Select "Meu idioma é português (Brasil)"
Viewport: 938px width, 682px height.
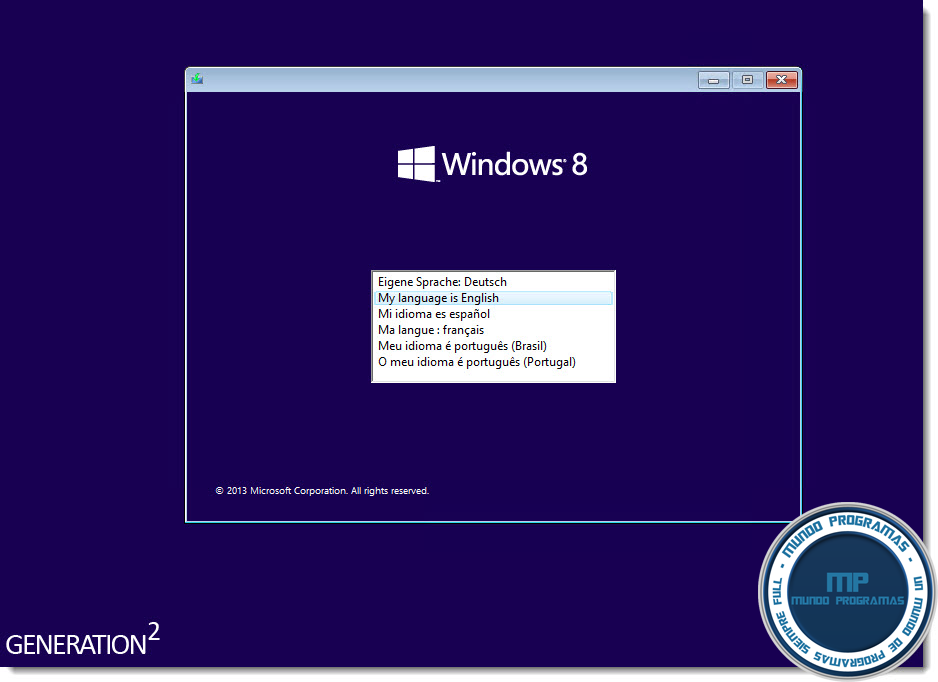click(x=494, y=346)
